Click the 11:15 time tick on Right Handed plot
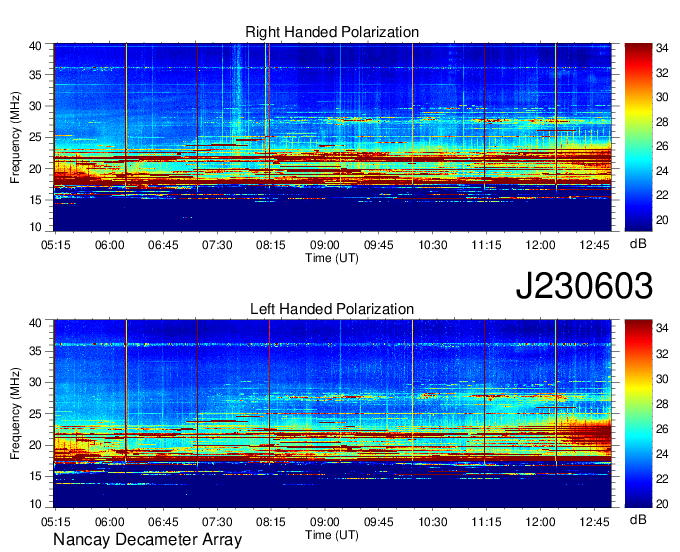 (x=486, y=245)
